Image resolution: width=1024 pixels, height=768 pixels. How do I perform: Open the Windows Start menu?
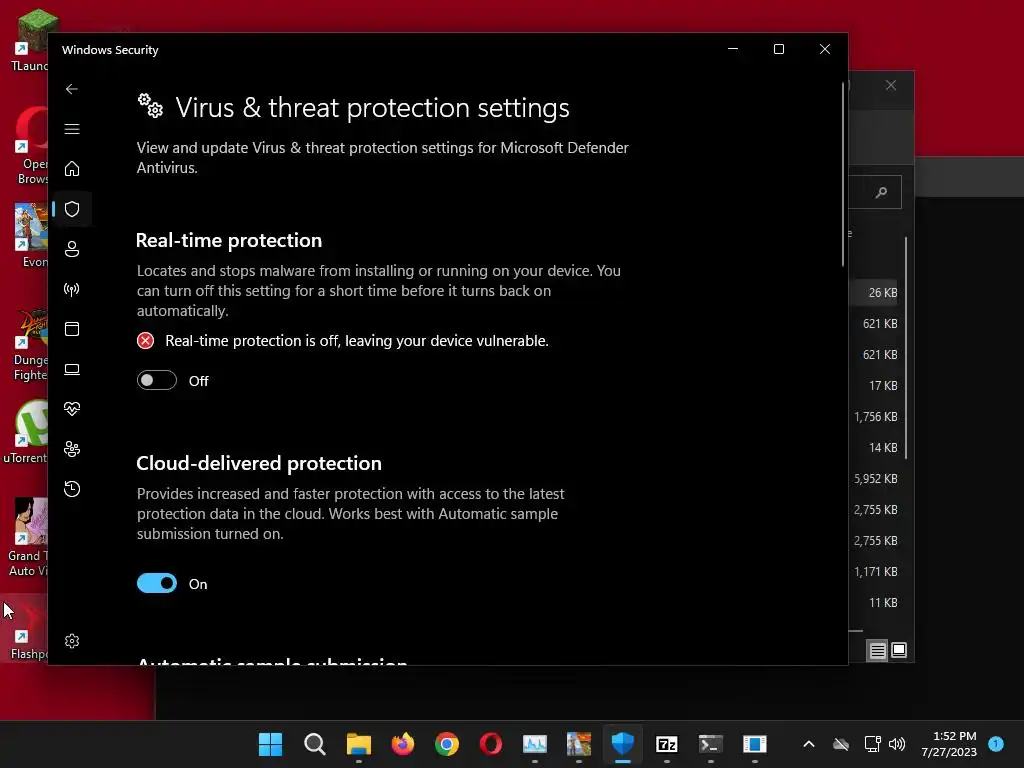click(270, 744)
